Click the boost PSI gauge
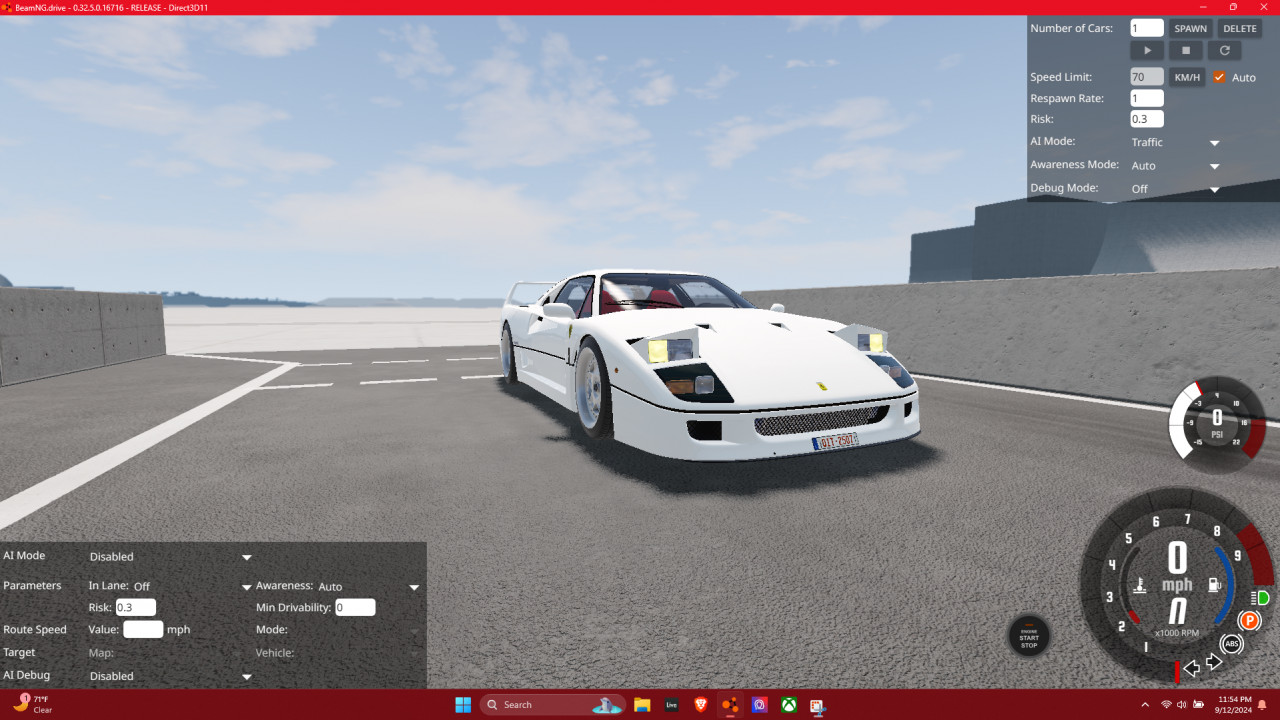 pyautogui.click(x=1217, y=424)
